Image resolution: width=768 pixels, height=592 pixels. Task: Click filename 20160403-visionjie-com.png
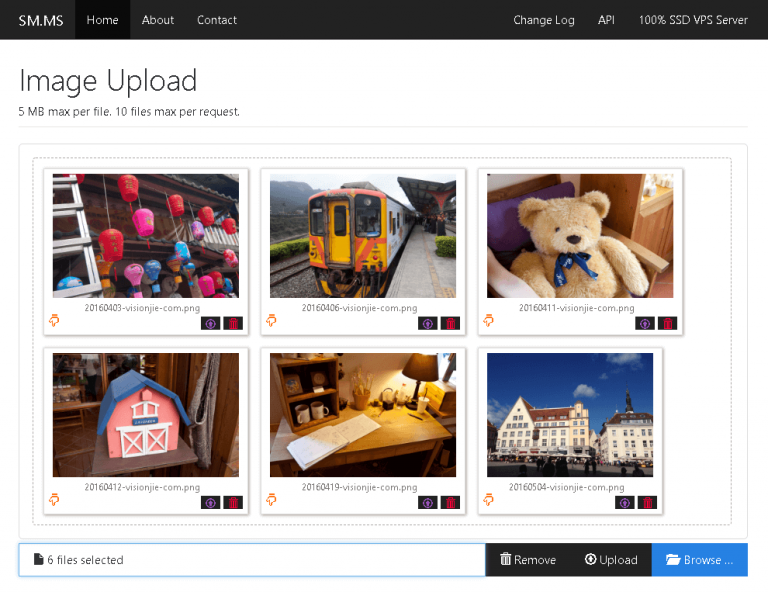pos(142,308)
